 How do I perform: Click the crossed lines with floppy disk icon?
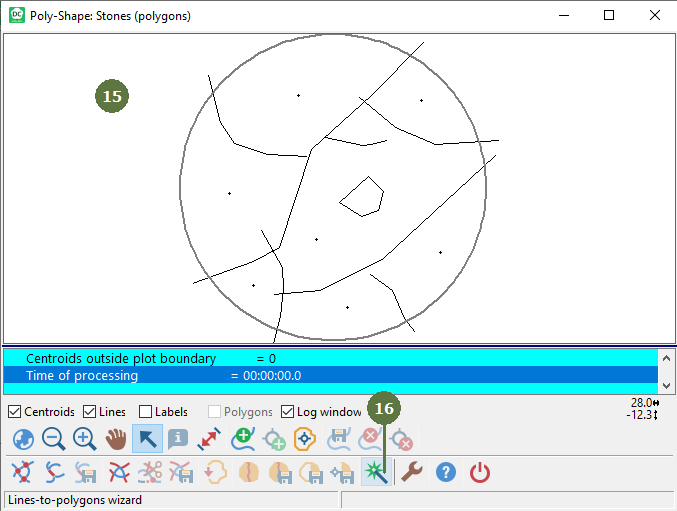click(x=181, y=472)
